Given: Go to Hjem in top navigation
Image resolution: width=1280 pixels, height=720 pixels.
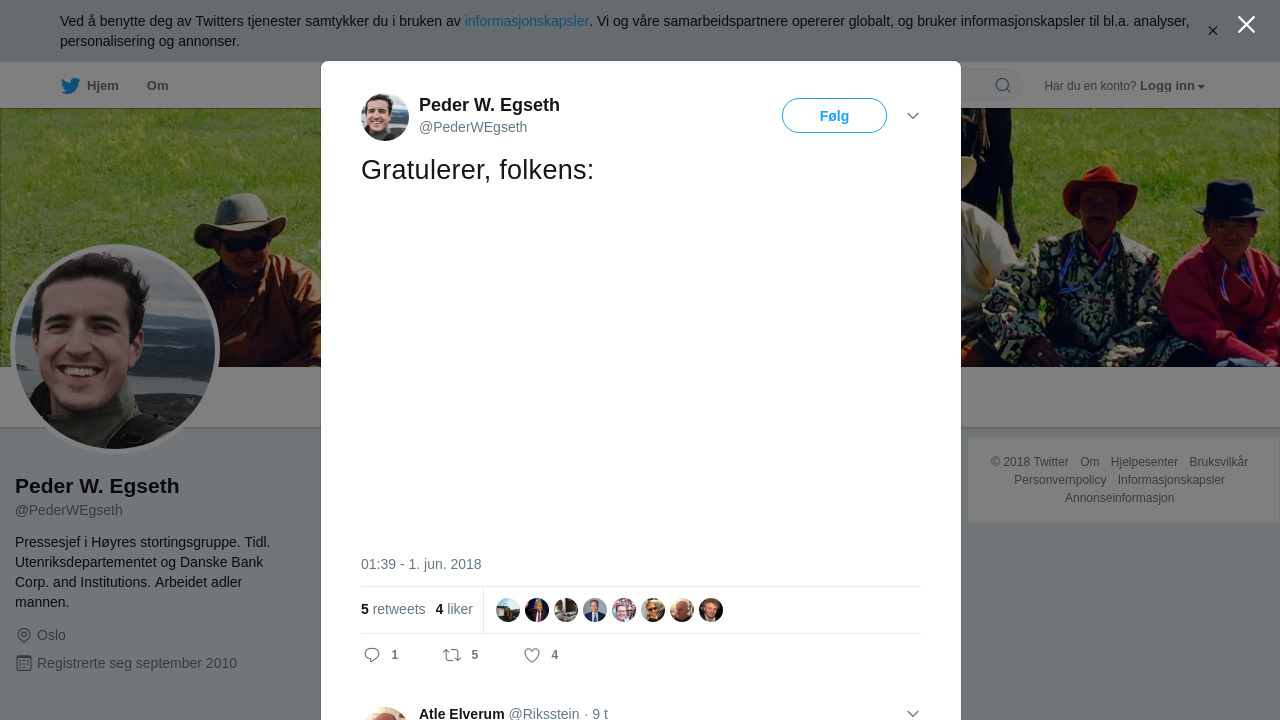Looking at the screenshot, I should coord(102,86).
